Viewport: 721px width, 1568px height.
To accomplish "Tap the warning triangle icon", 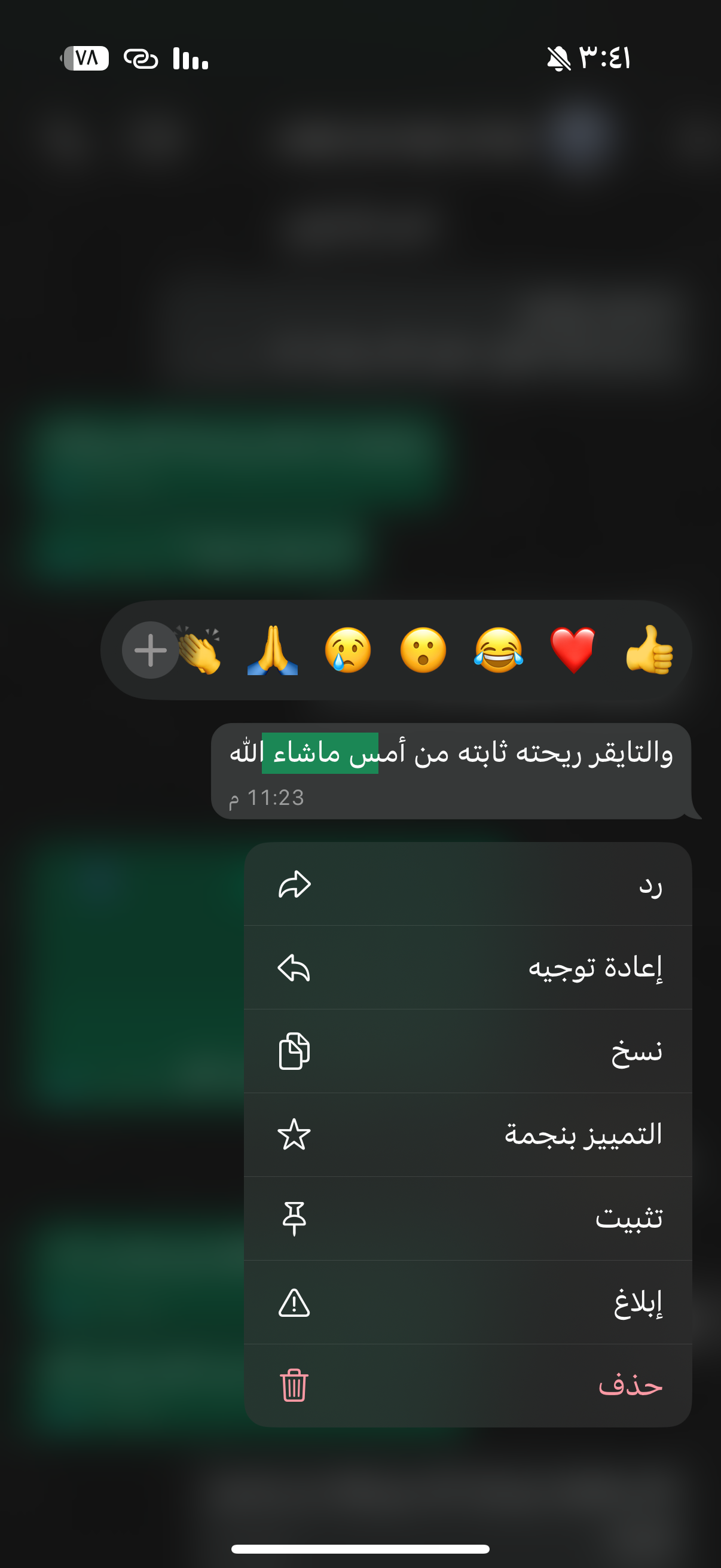I will point(294,1302).
